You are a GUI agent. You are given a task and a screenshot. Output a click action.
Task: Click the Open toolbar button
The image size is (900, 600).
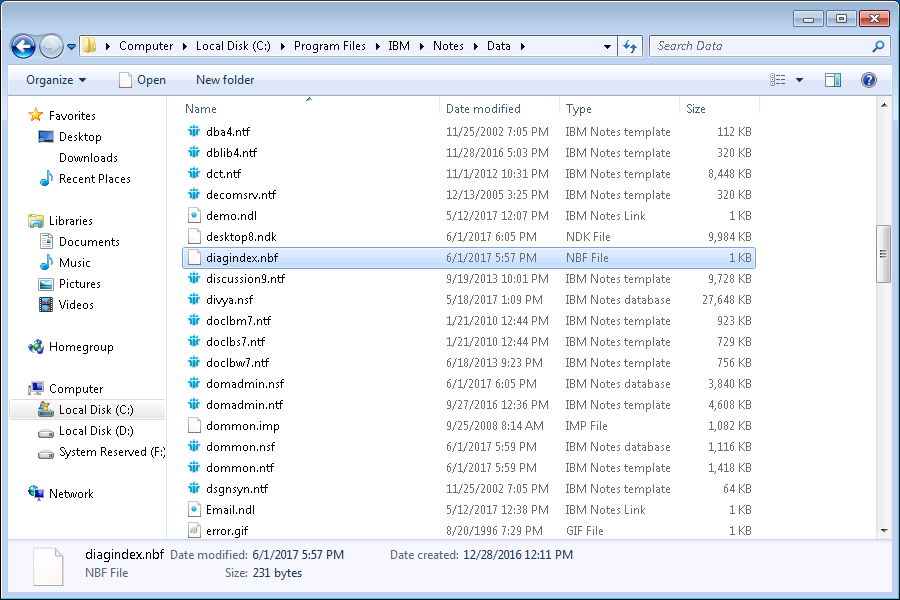coord(142,80)
